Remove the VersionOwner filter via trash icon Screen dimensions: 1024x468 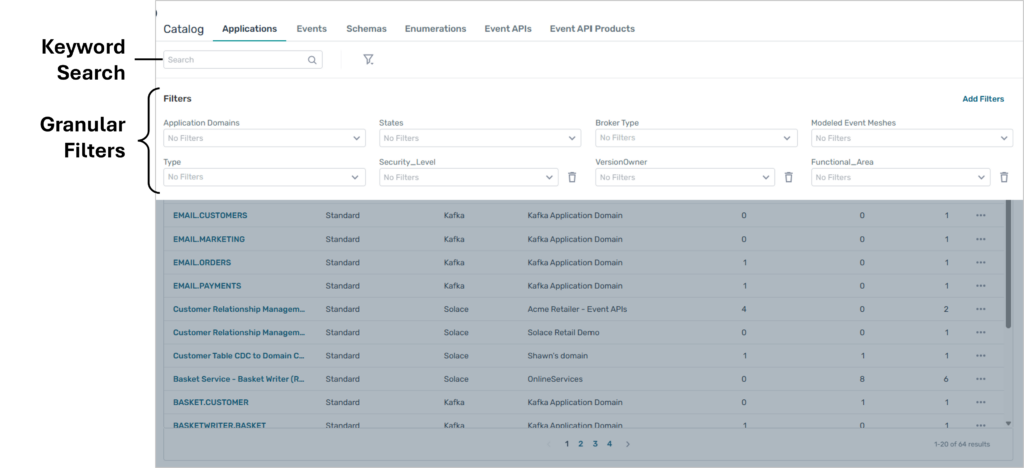tap(788, 177)
